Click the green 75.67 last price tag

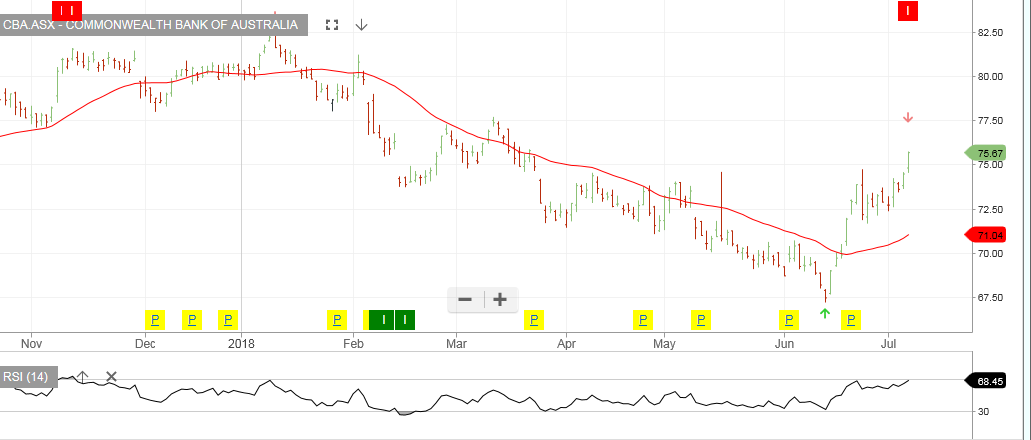coord(986,153)
